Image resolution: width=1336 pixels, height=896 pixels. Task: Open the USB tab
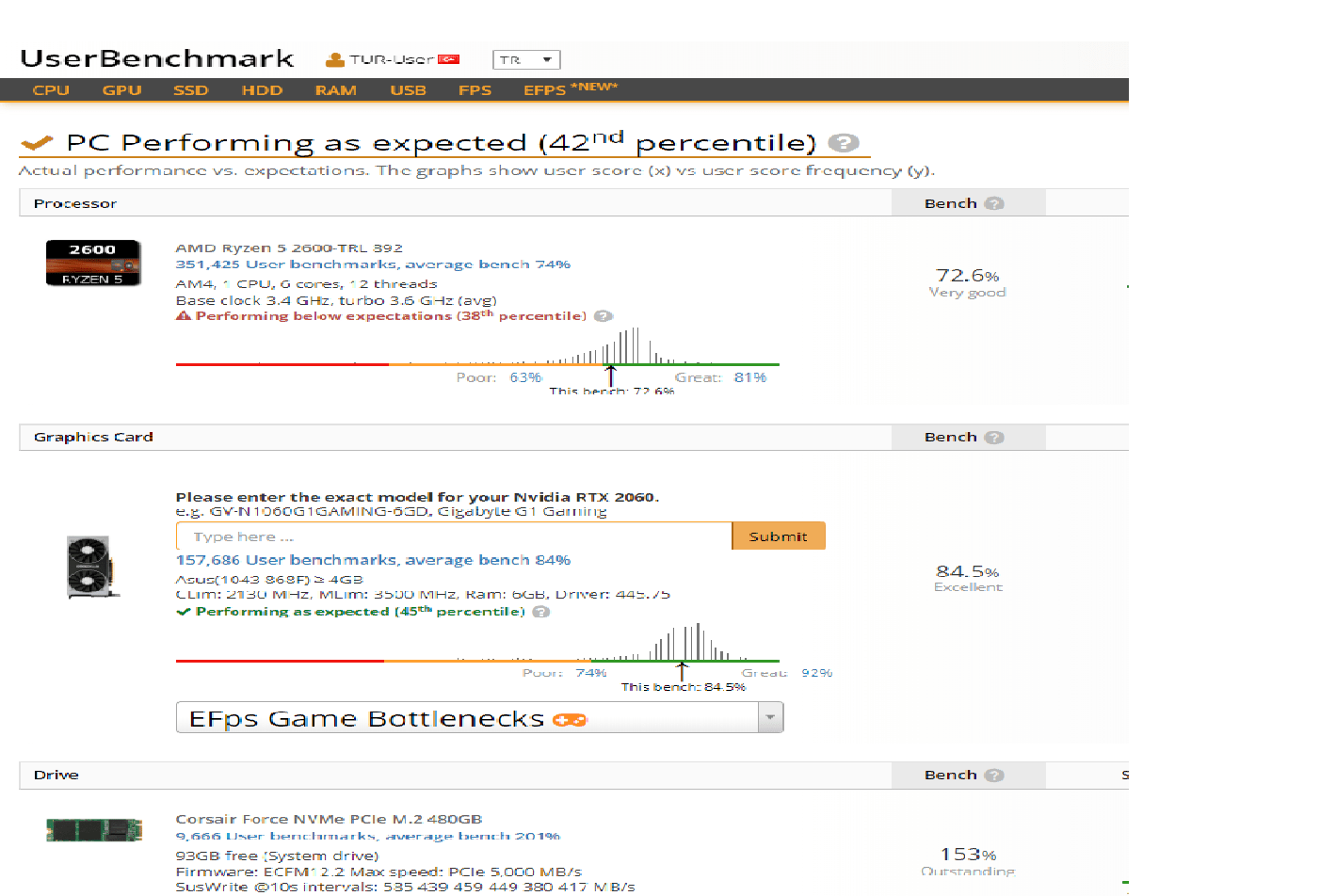[408, 90]
